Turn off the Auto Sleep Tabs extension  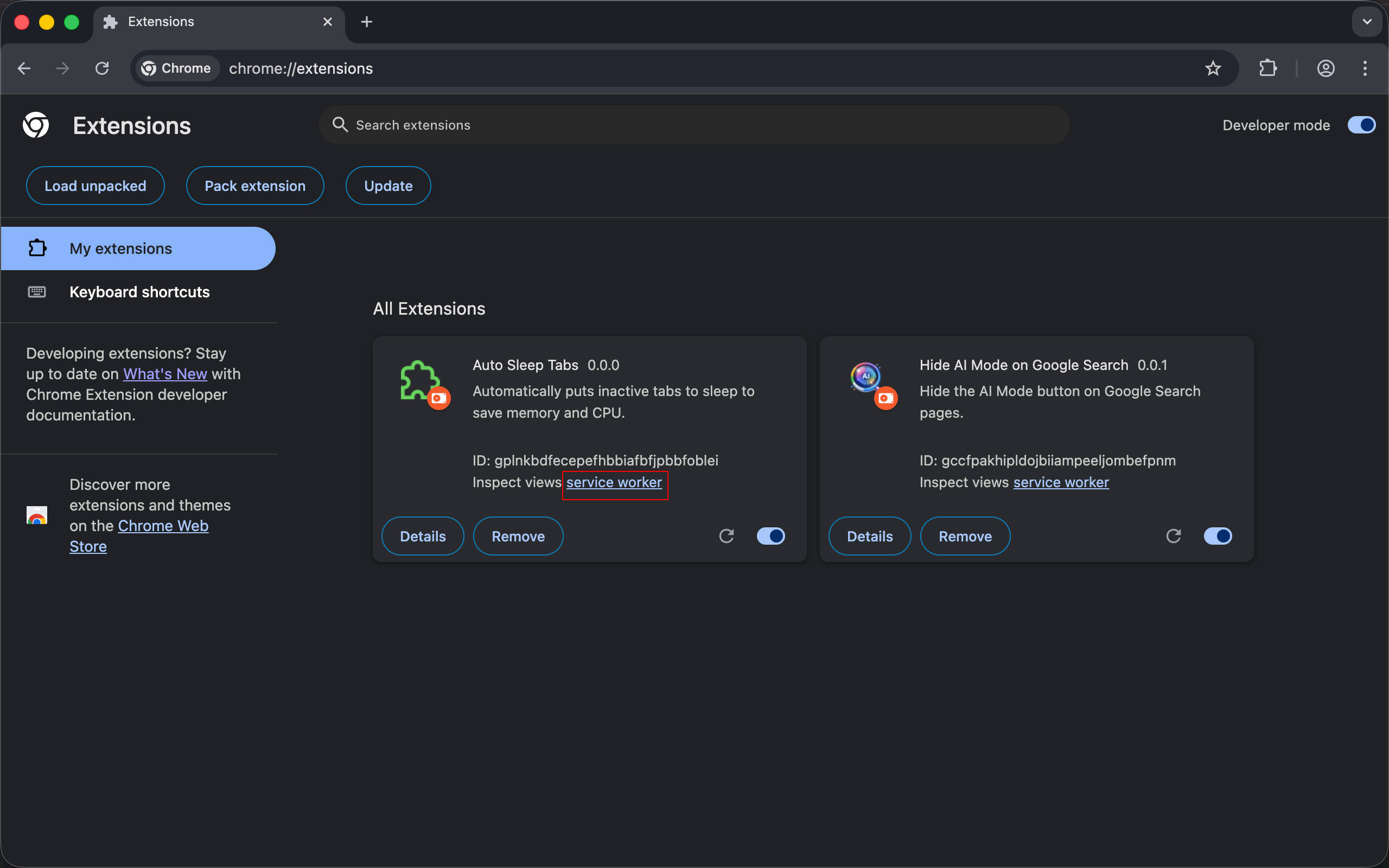pyautogui.click(x=771, y=535)
